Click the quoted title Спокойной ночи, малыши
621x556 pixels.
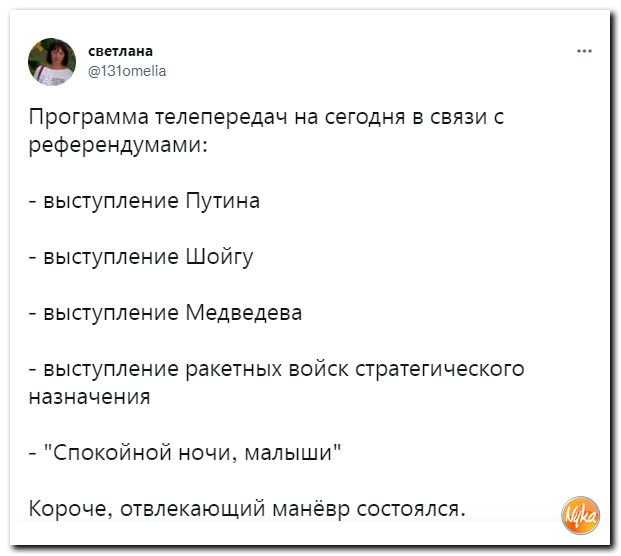coord(192,452)
